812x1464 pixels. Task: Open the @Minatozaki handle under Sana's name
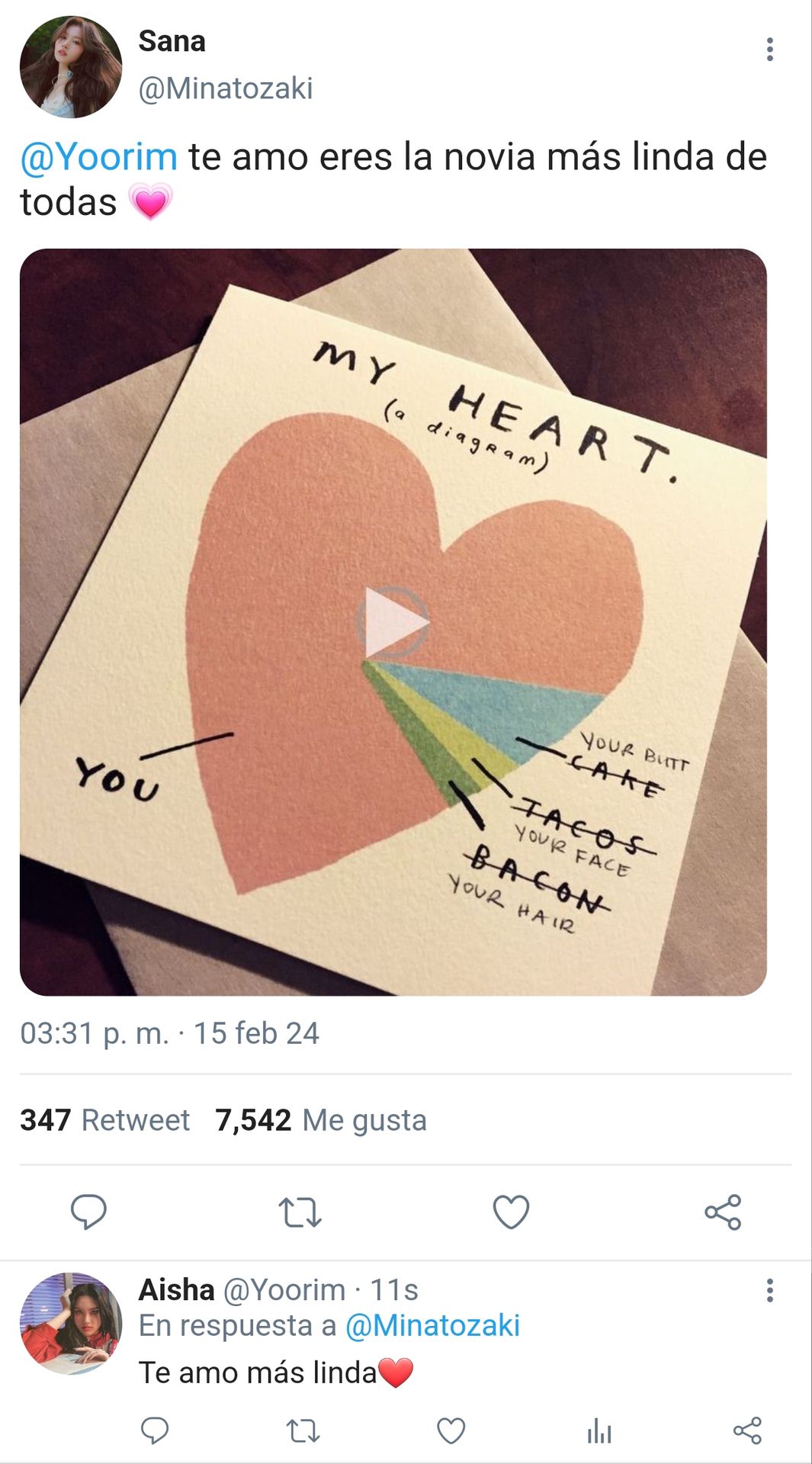(x=226, y=88)
